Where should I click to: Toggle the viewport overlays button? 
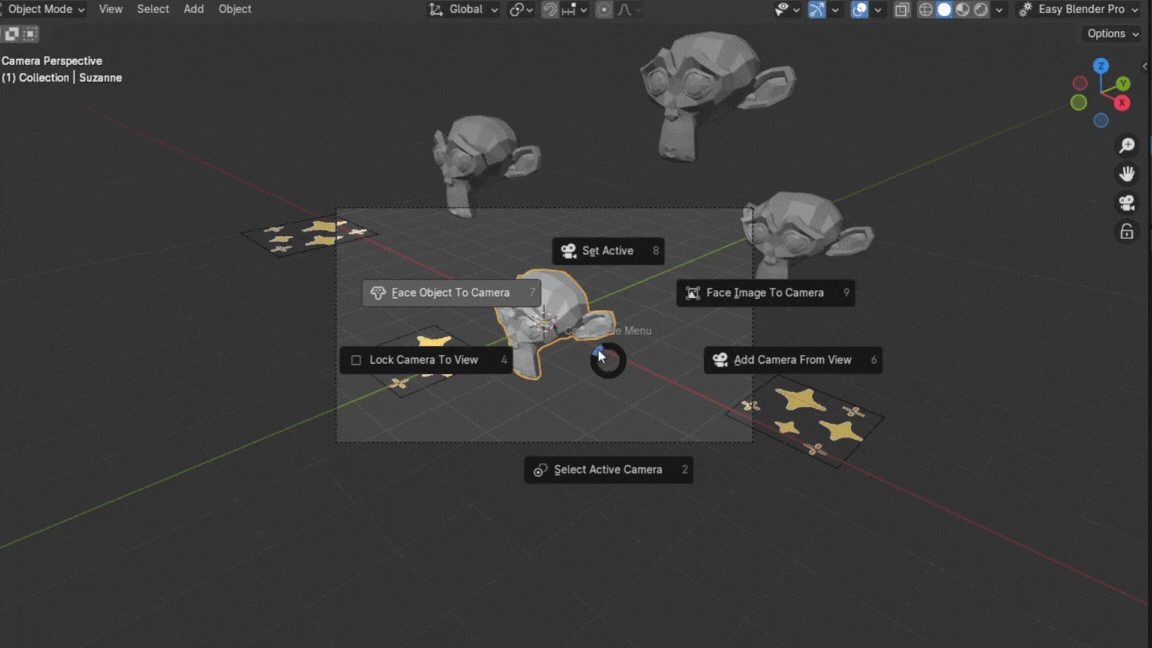[859, 10]
